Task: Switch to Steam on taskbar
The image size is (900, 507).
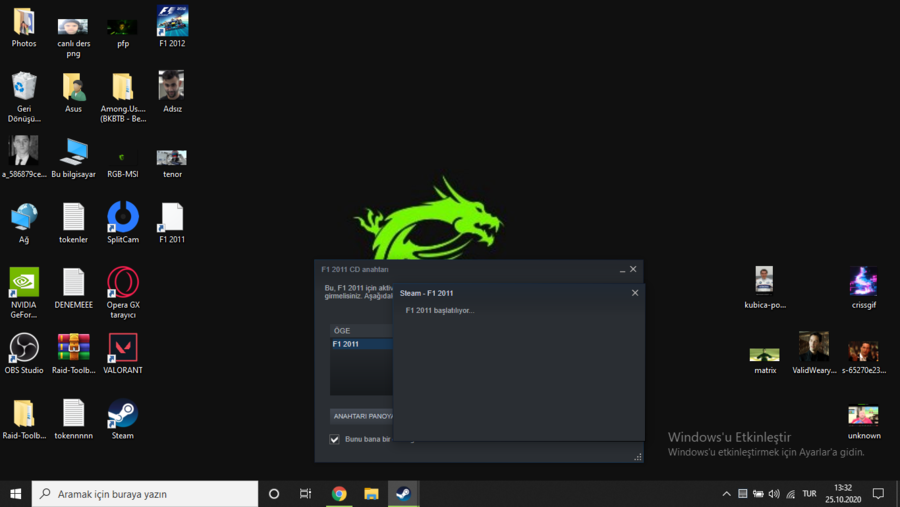Action: [404, 494]
